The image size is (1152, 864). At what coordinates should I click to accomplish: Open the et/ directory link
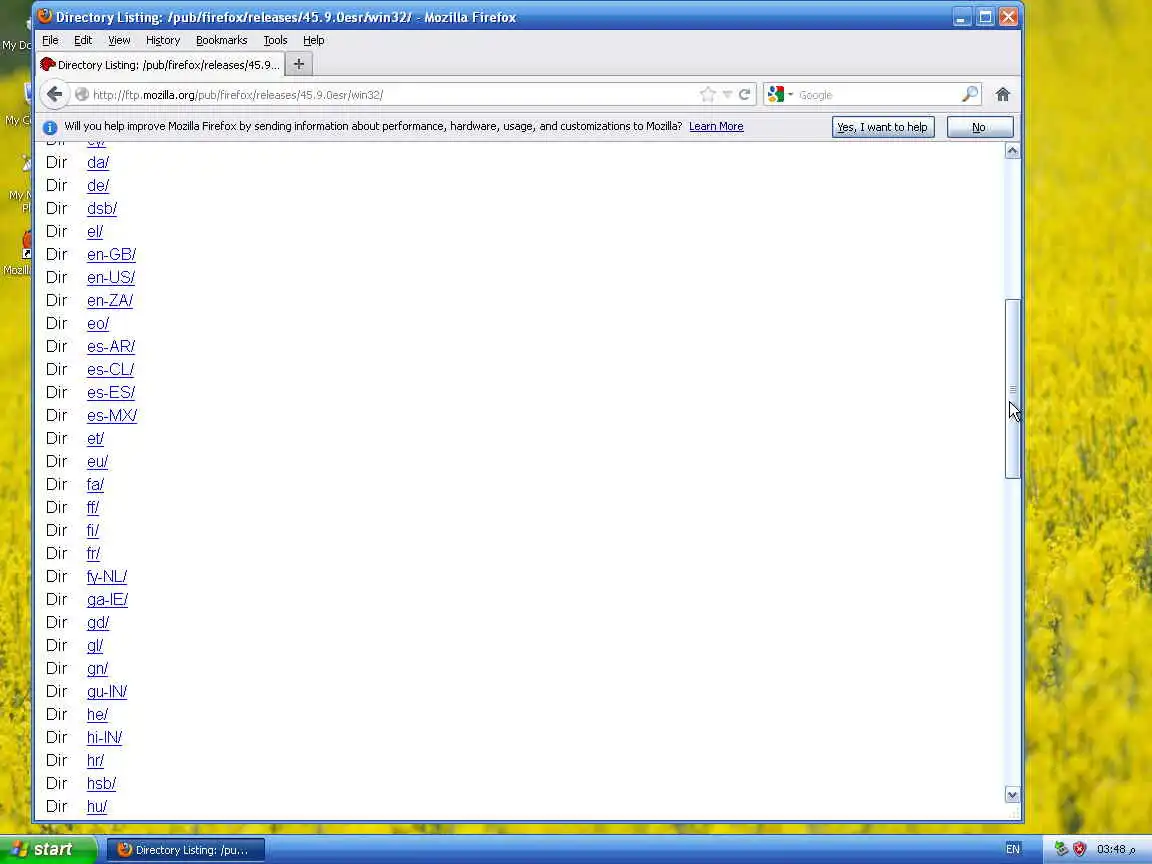pyautogui.click(x=96, y=439)
